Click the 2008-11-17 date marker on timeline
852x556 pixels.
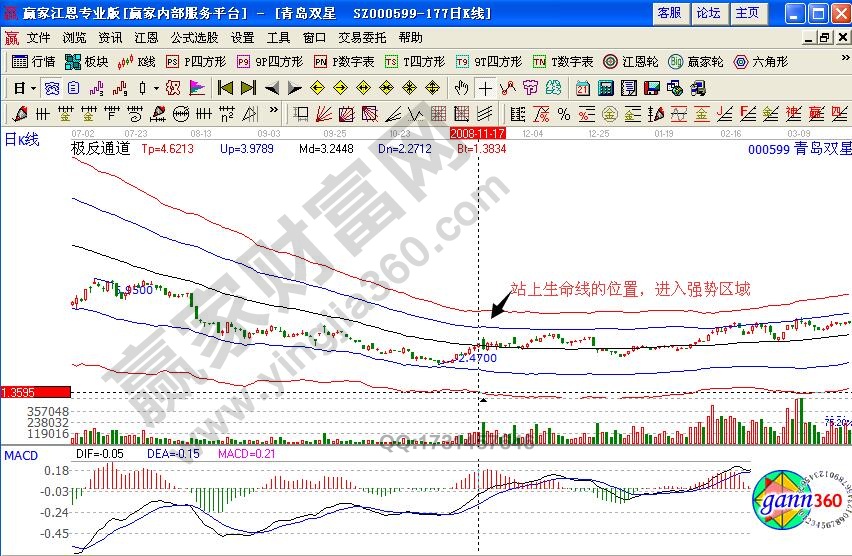[x=478, y=132]
